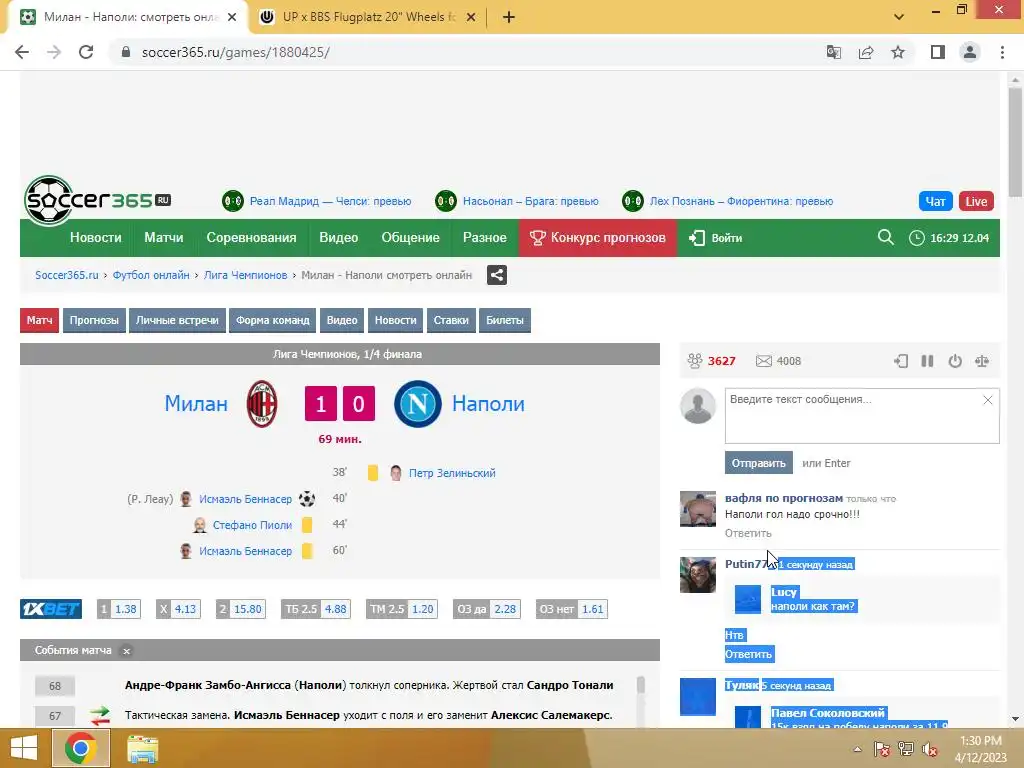Open Chrome from Windows taskbar

pos(80,748)
